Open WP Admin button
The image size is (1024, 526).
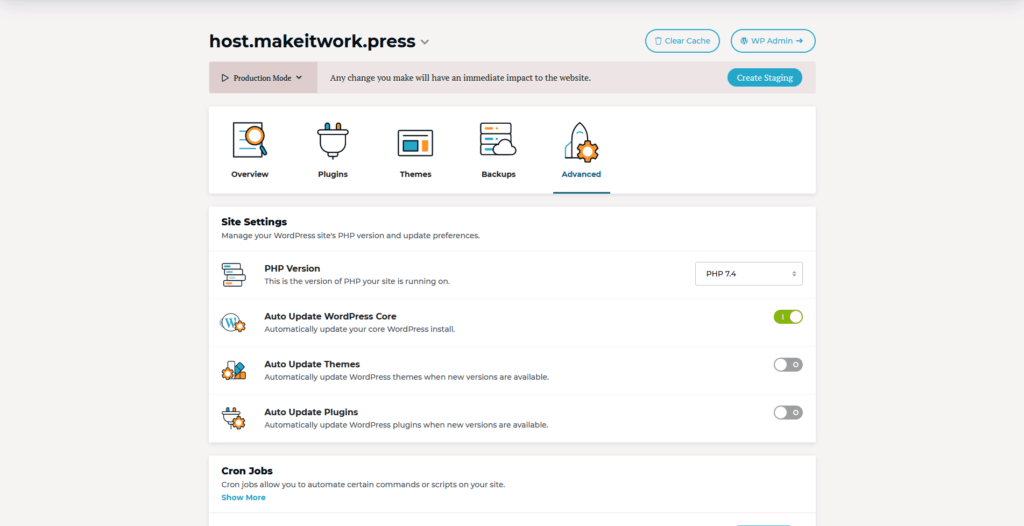coord(773,41)
